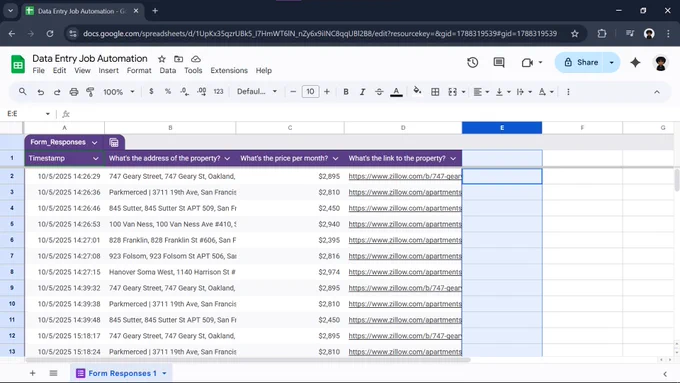Star the Data Entry Job Automation document

(162, 59)
